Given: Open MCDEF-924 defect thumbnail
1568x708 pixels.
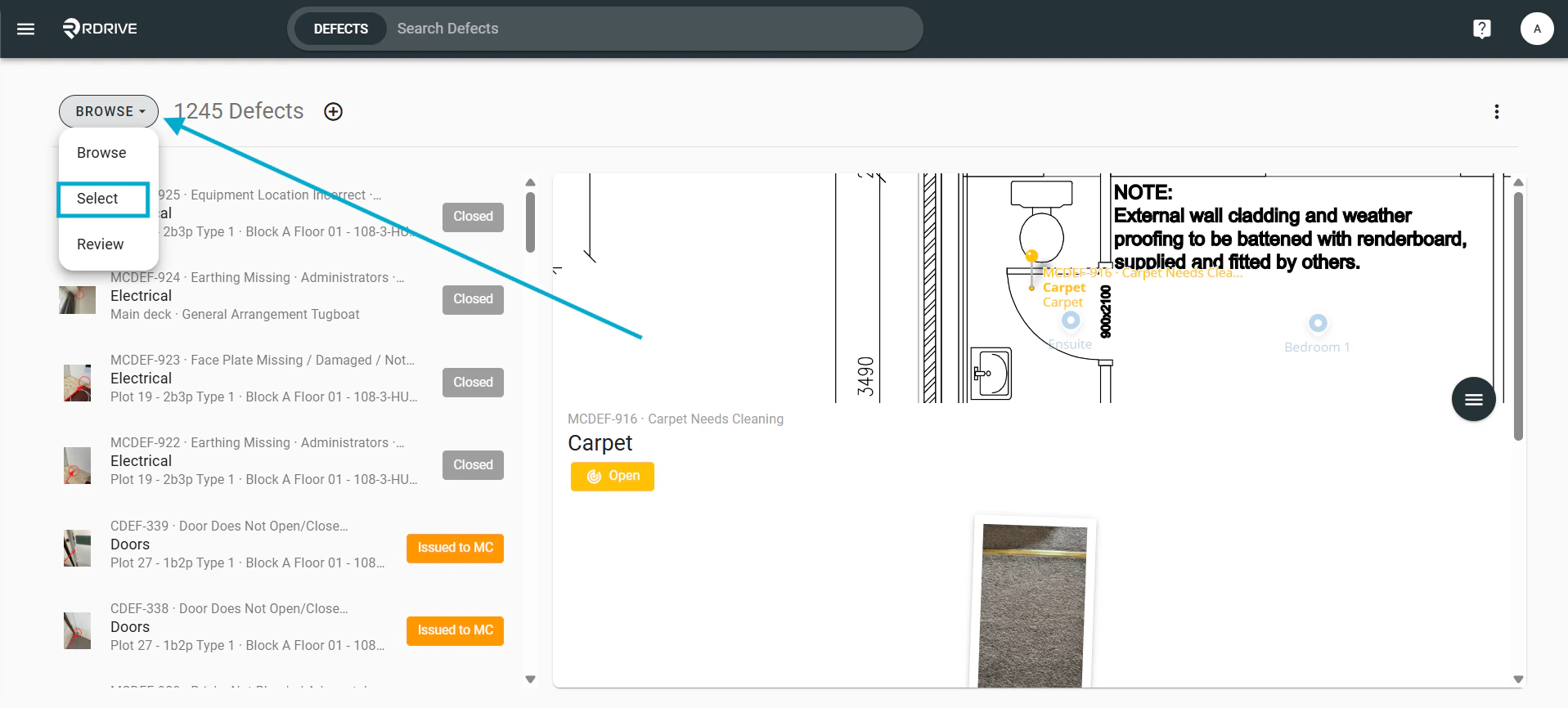Looking at the screenshot, I should pyautogui.click(x=77, y=300).
